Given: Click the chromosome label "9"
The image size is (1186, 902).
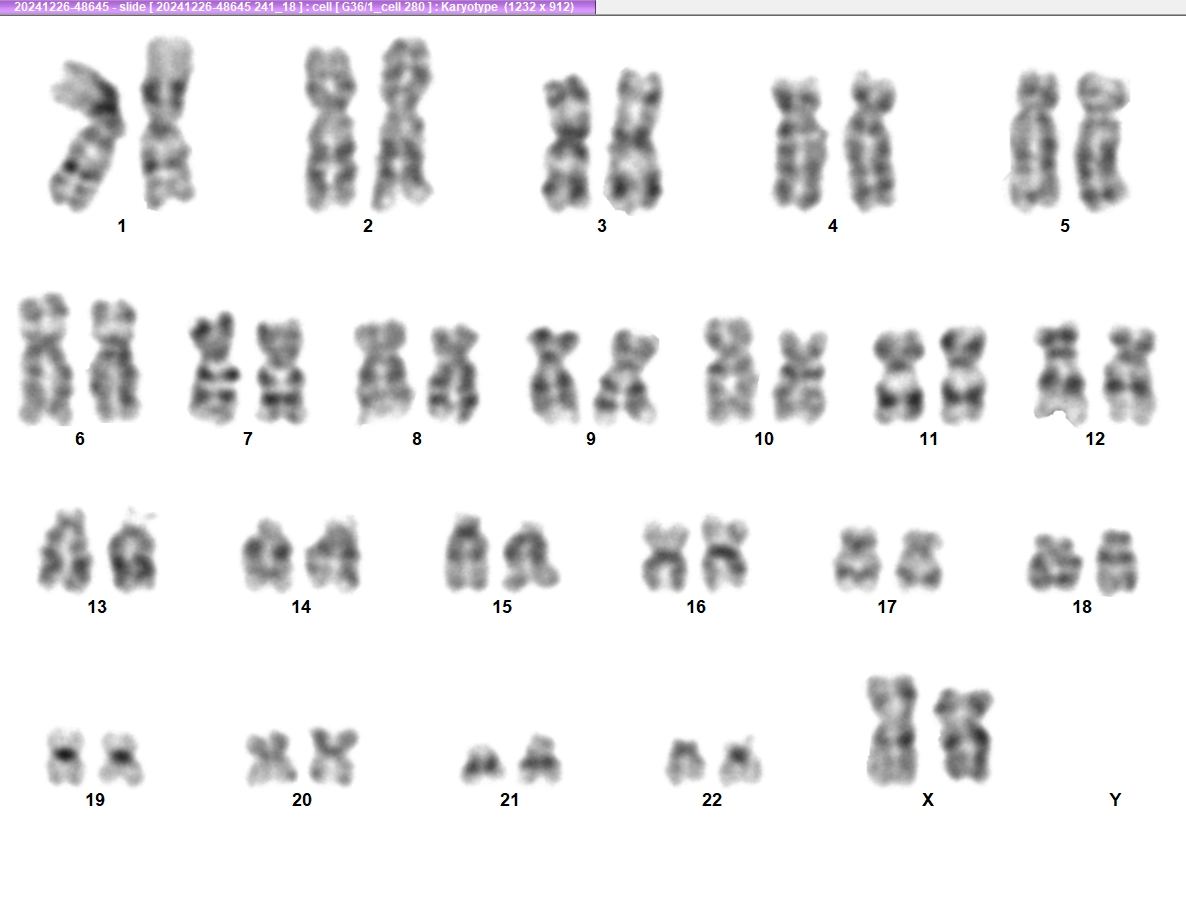Looking at the screenshot, I should point(591,439).
